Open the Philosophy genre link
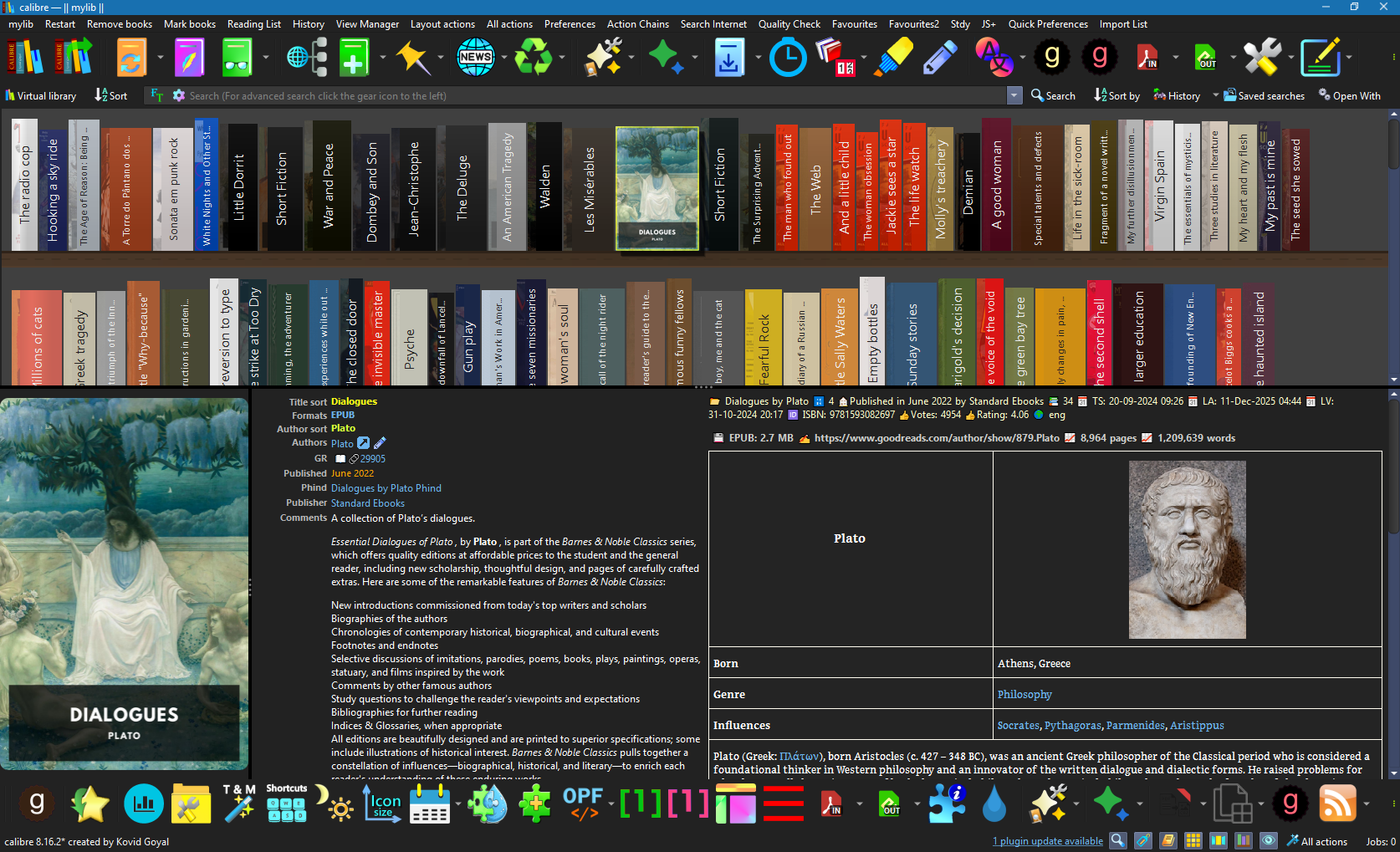1400x852 pixels. [x=1024, y=694]
